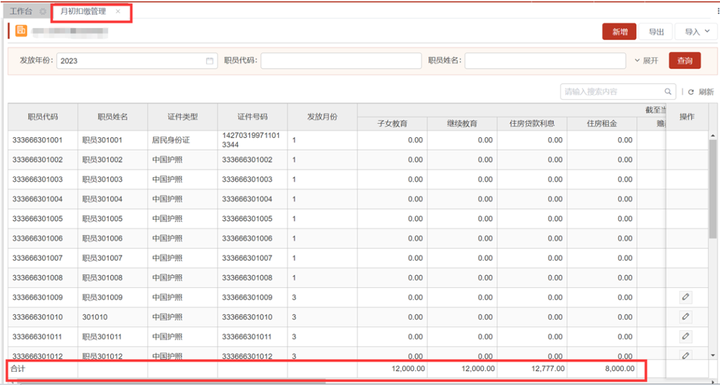The height and width of the screenshot is (385, 720).
Task: Open the 导入 dropdown menu
Action: click(697, 32)
